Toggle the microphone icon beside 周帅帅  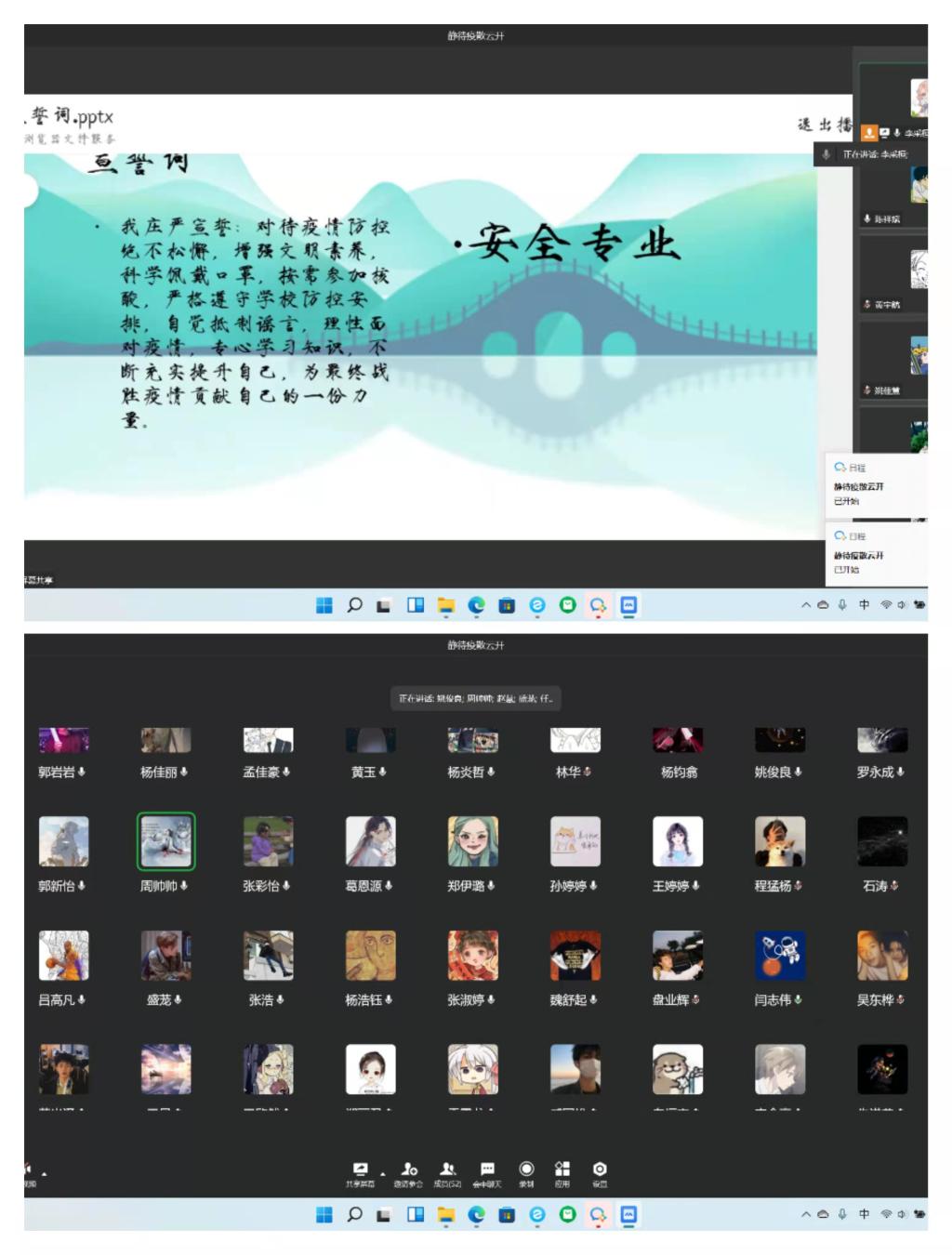pos(184,886)
